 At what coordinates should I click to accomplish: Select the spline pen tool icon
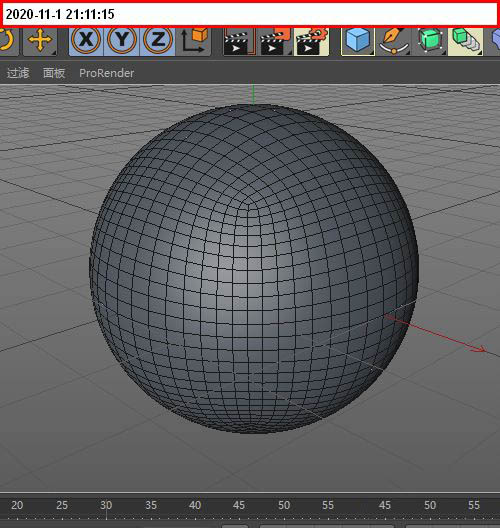coord(394,41)
